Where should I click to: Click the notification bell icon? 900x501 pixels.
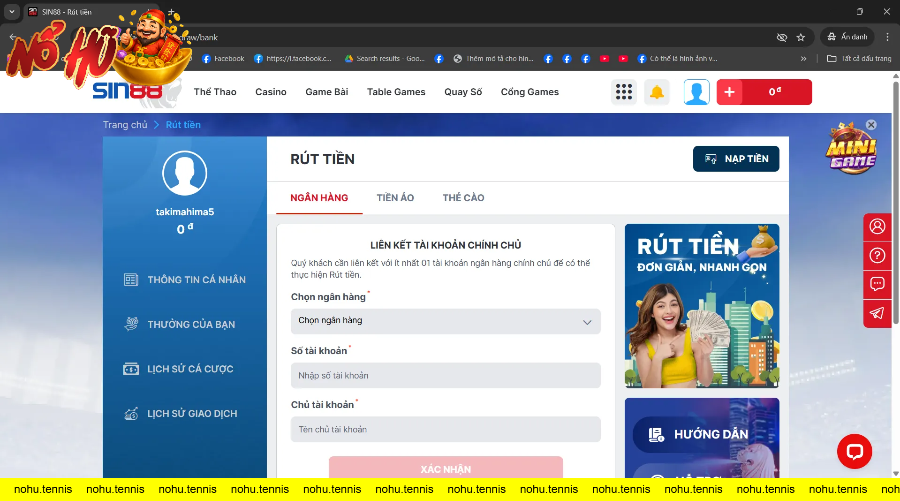pyautogui.click(x=657, y=92)
